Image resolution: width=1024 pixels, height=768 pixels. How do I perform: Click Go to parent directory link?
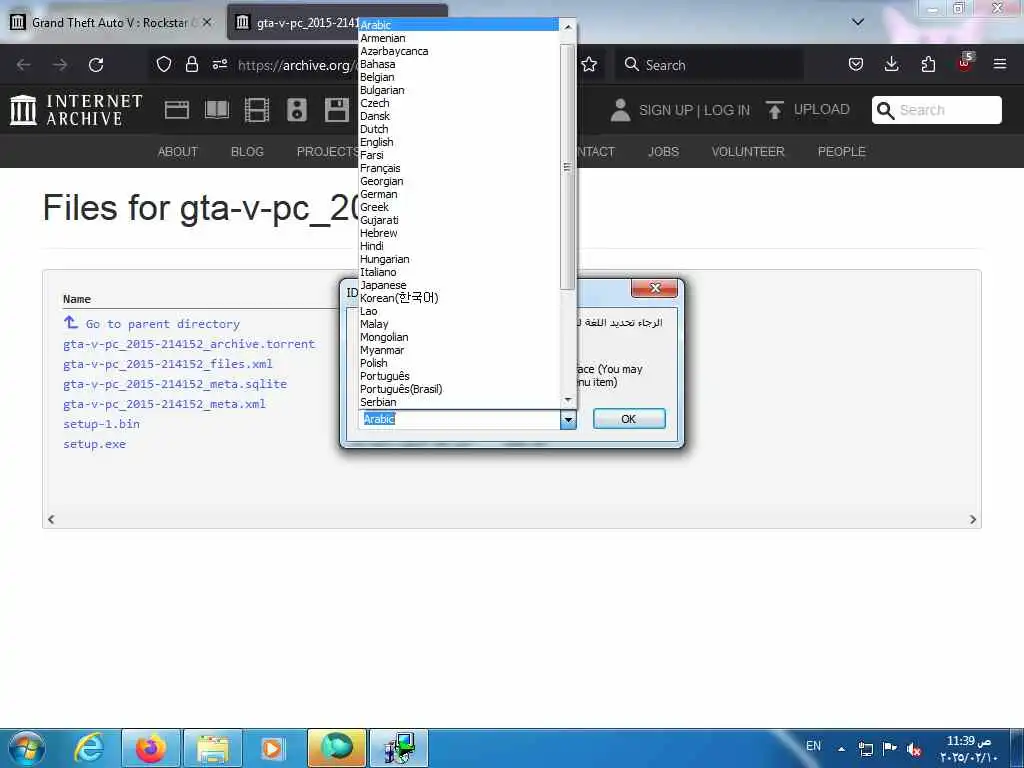pos(163,324)
